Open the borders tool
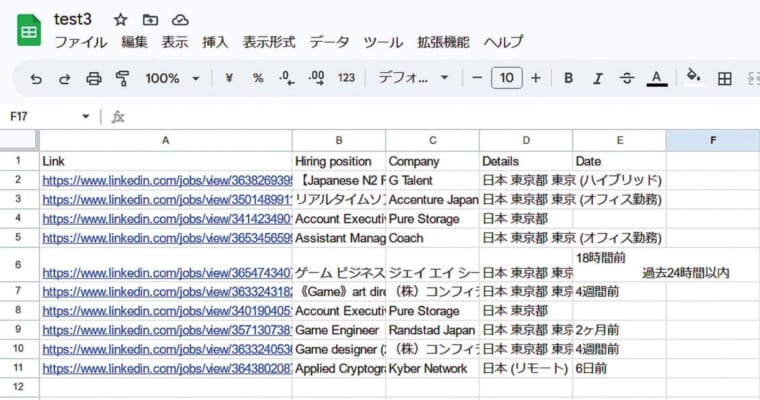760x400 pixels. (725, 79)
